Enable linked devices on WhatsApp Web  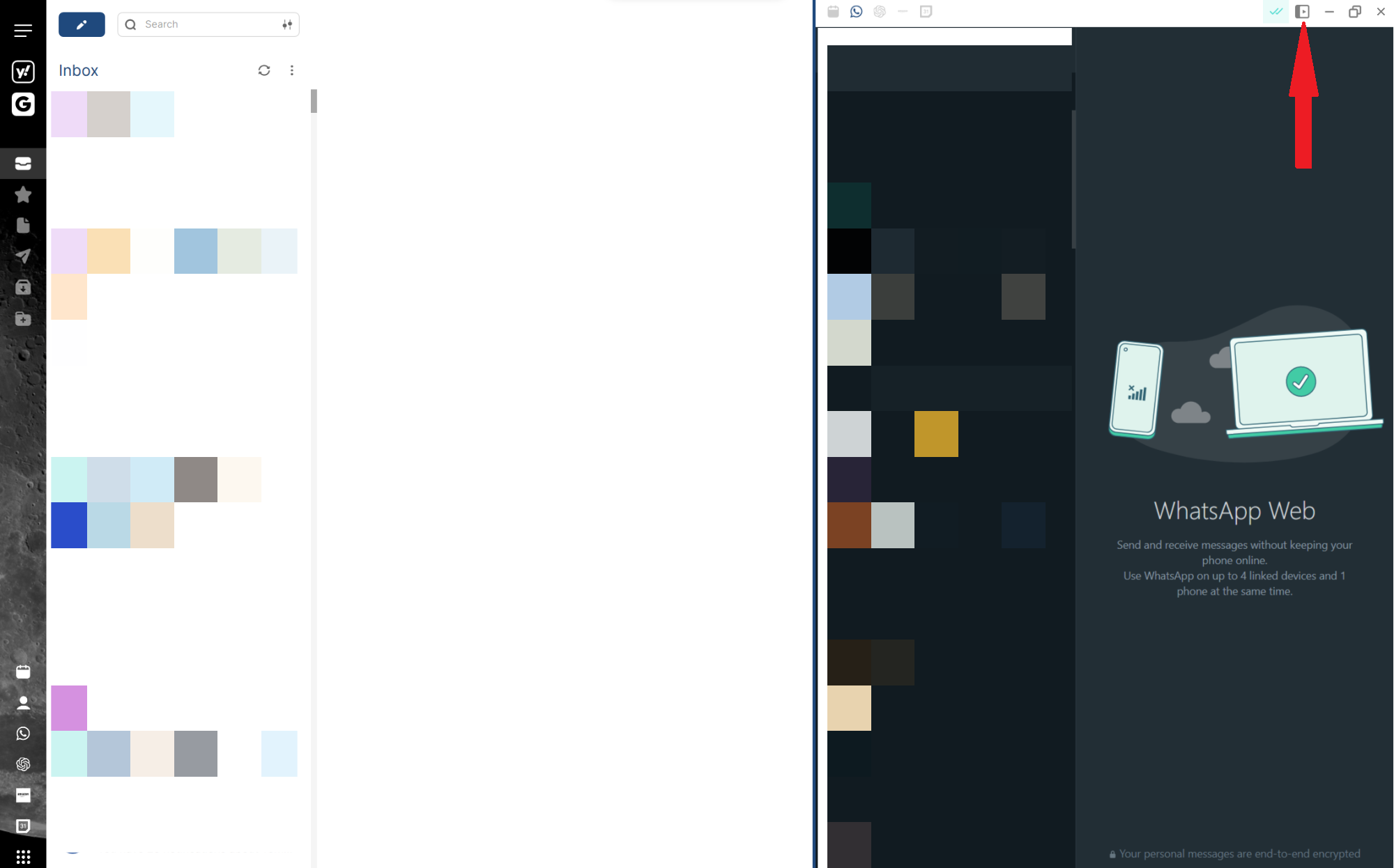[x=1303, y=11]
